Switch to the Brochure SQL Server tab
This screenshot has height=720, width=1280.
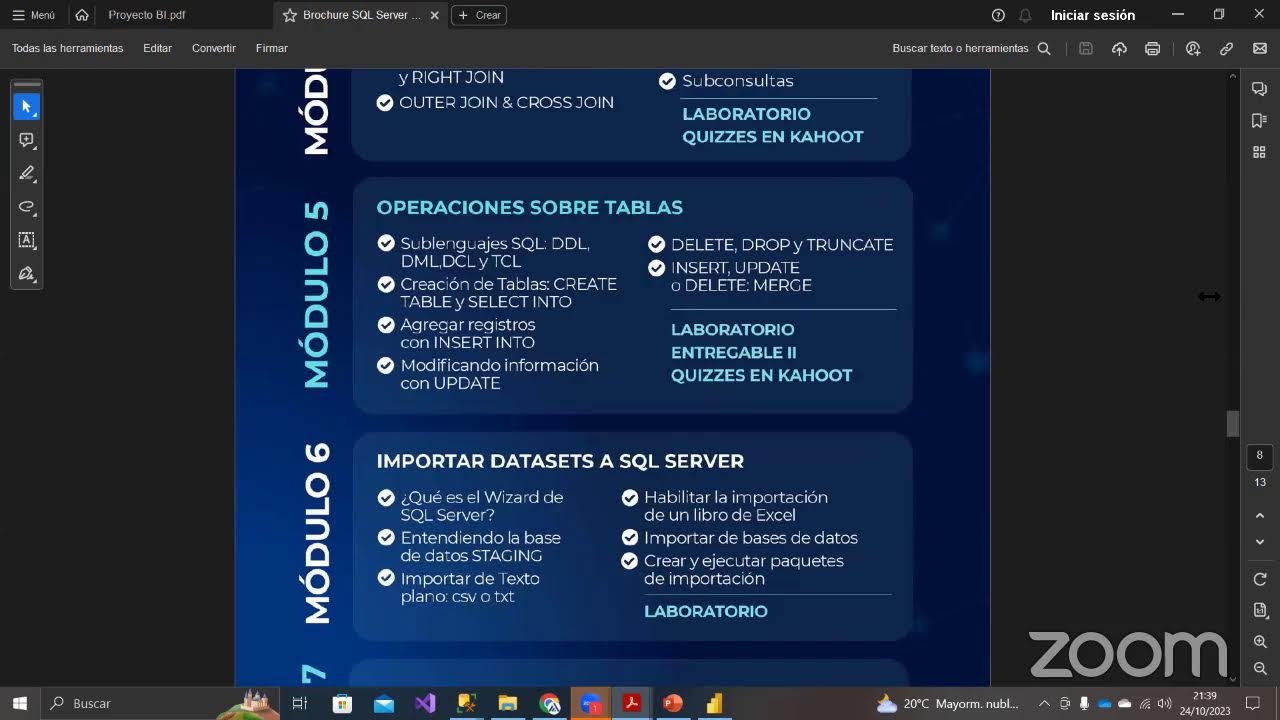[361, 15]
